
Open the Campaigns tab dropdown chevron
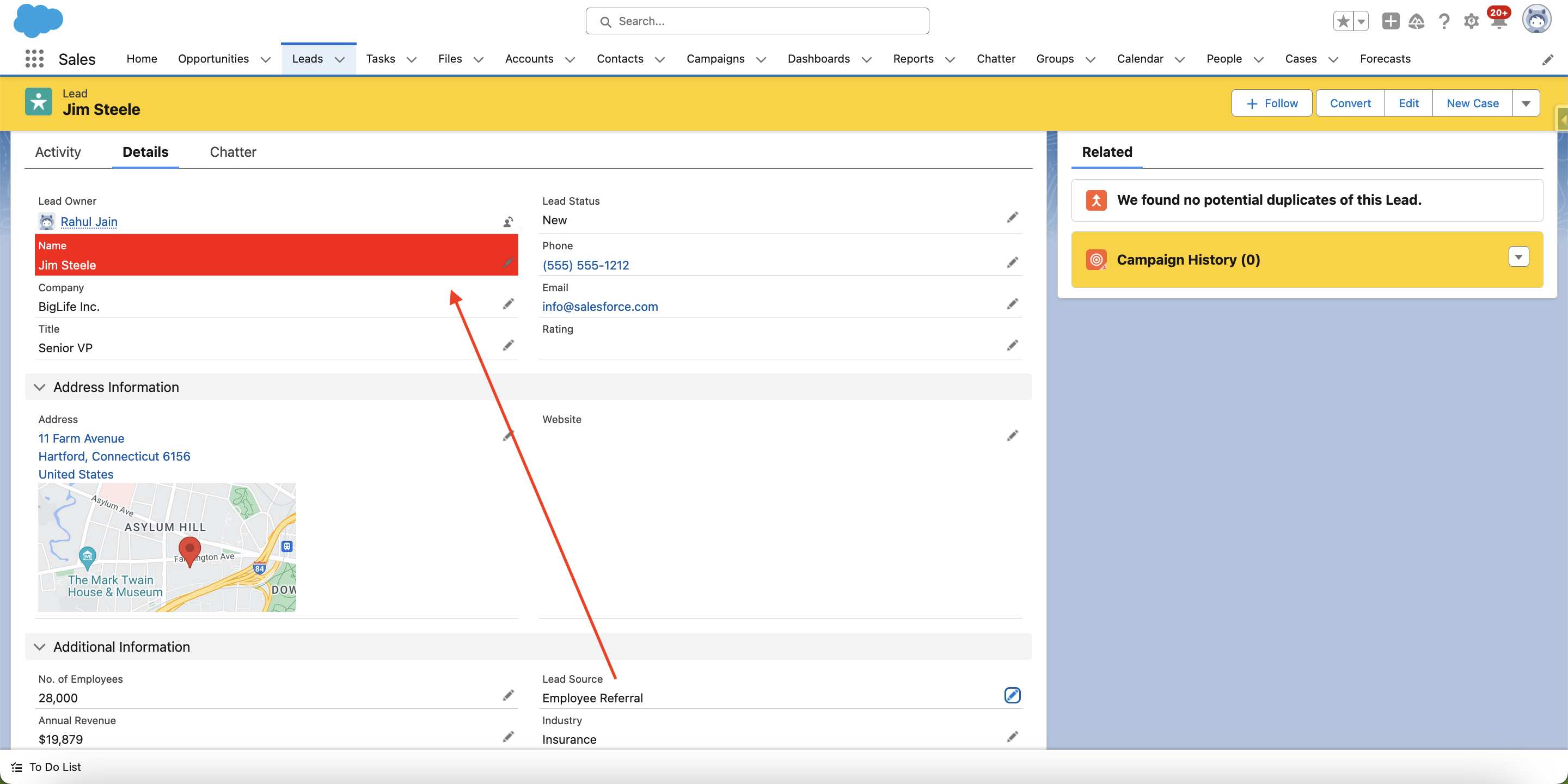[761, 60]
